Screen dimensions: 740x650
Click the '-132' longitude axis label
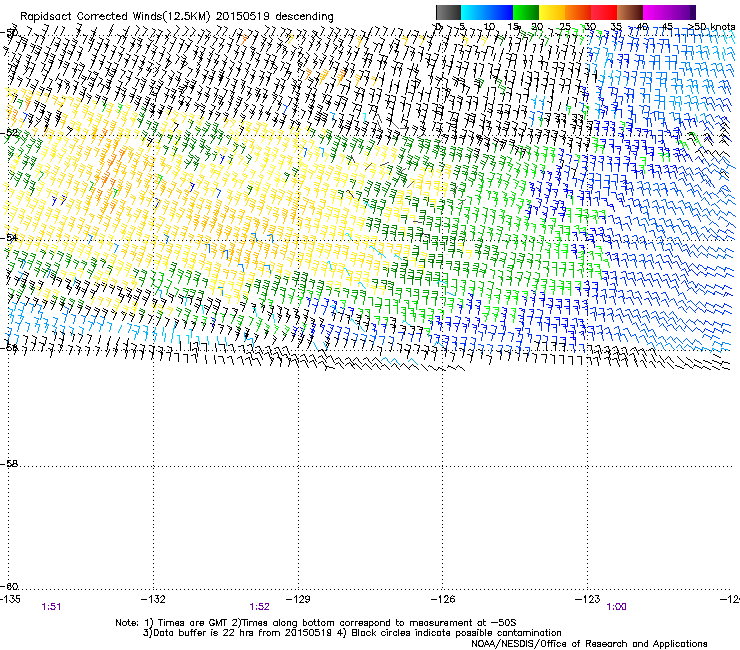click(x=154, y=599)
